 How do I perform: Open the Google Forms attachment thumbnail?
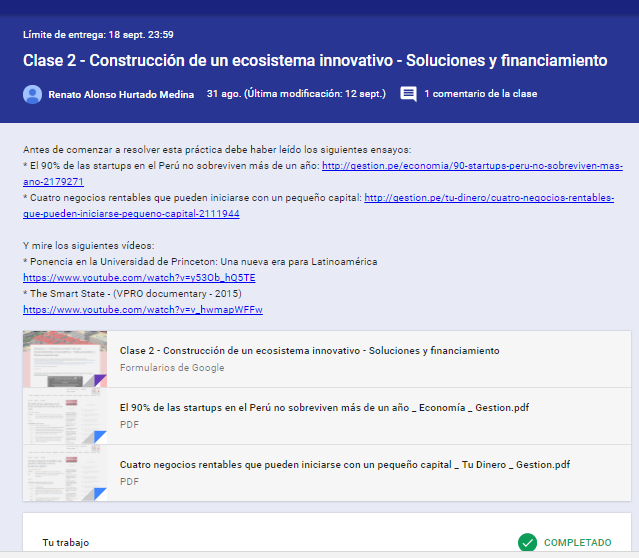pos(64,359)
